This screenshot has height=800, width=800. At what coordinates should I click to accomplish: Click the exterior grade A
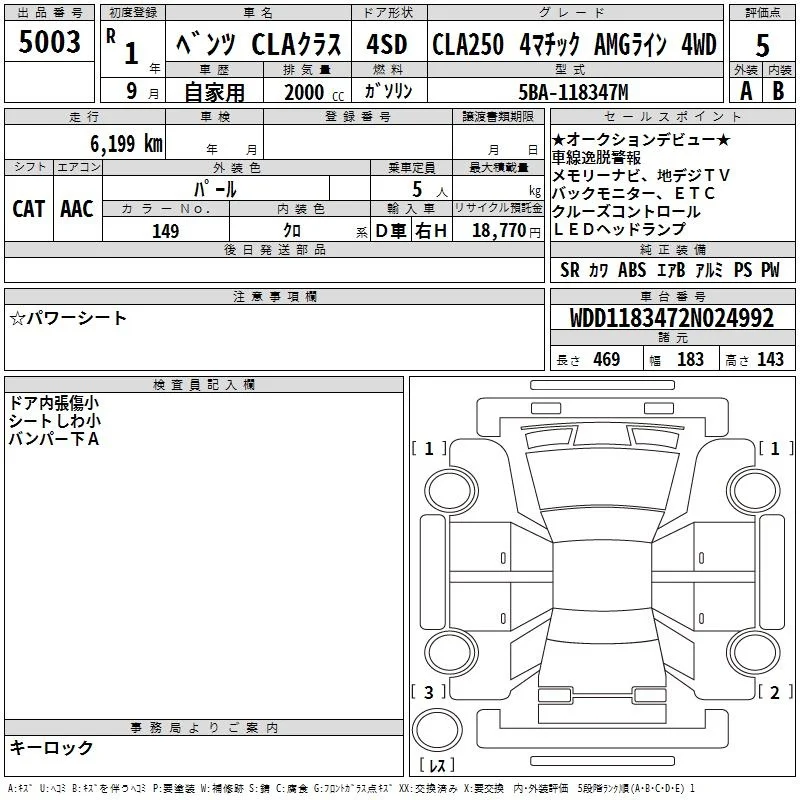(746, 91)
